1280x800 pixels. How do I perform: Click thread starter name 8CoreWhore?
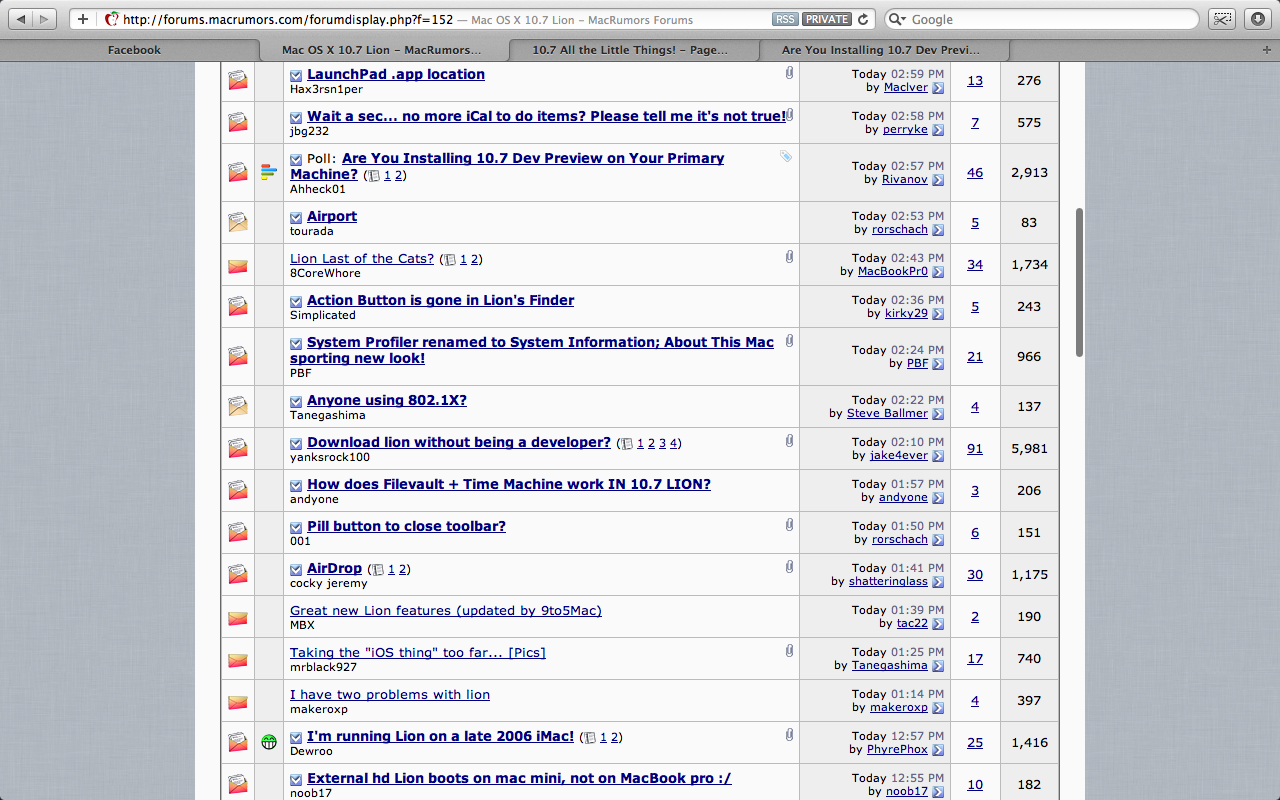(325, 273)
